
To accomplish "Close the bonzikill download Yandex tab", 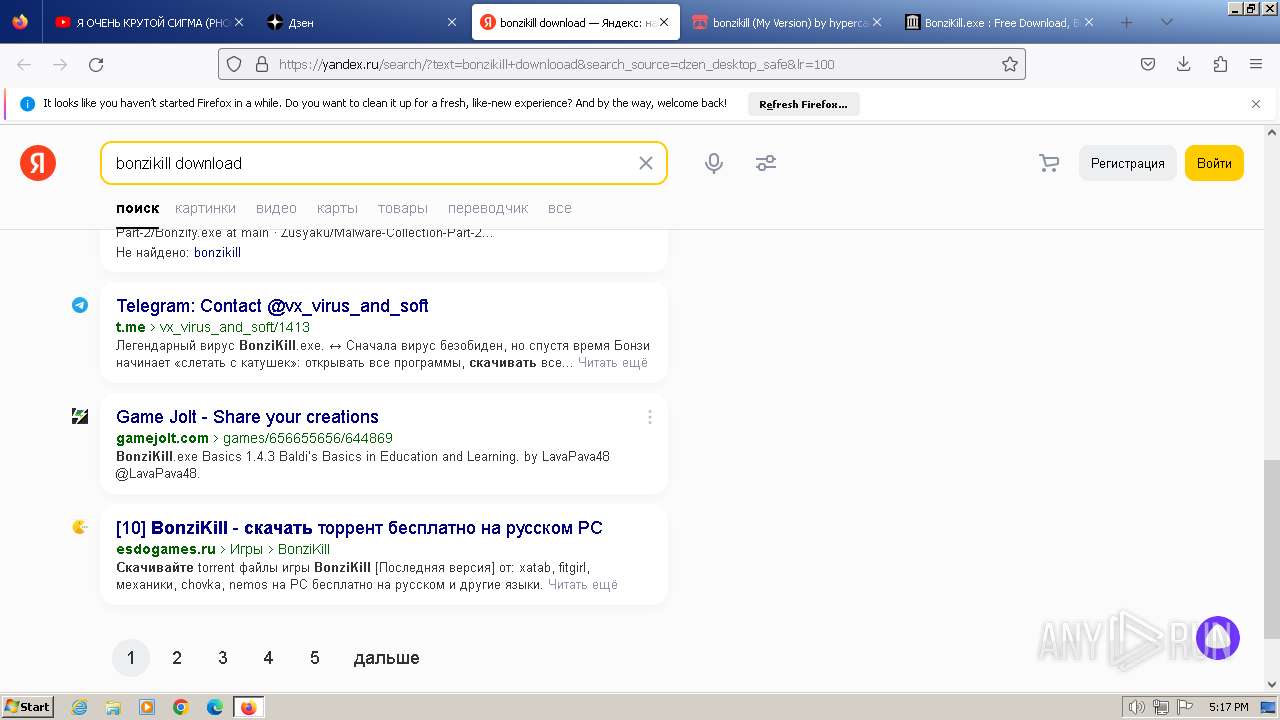I will coord(664,22).
